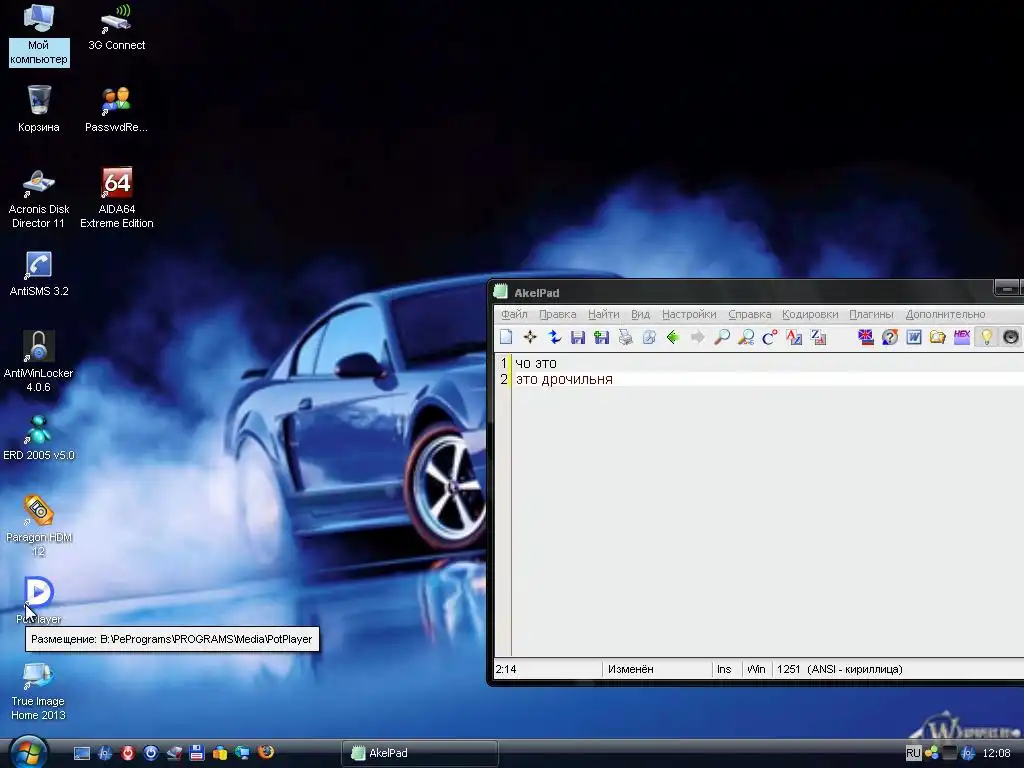Sort lines descending with Z-A icon

(x=818, y=337)
